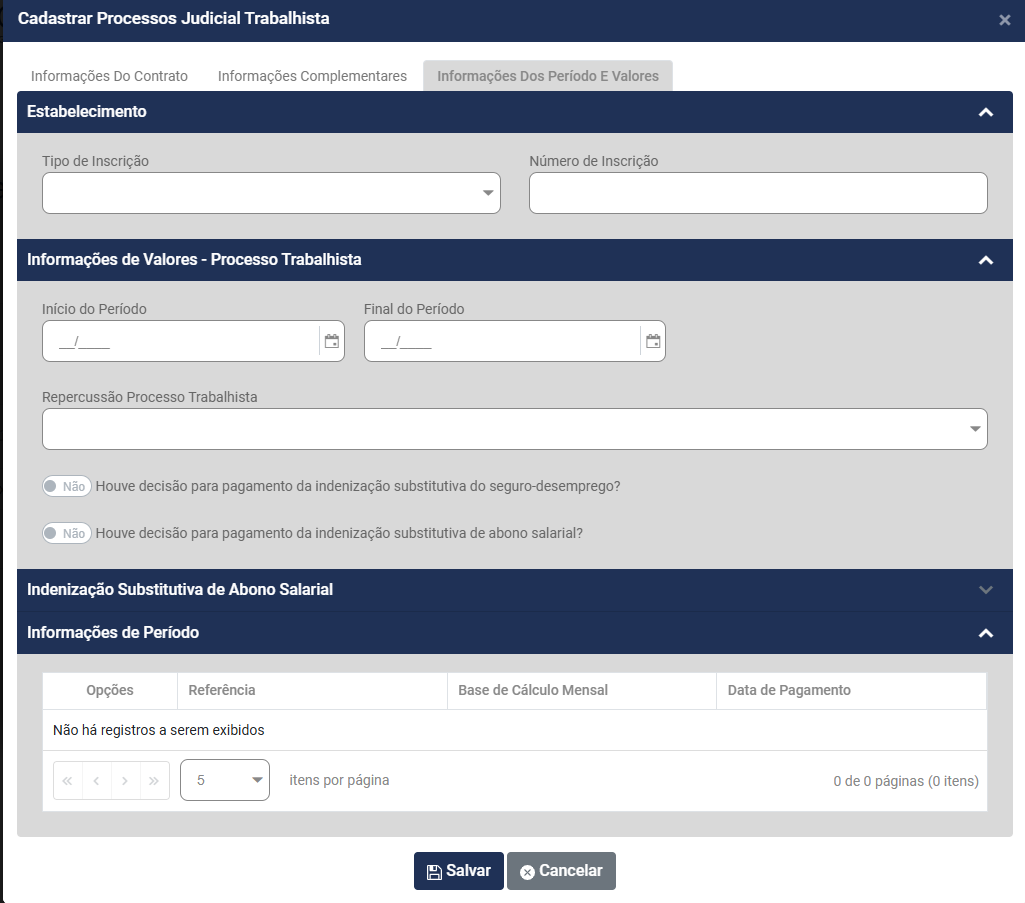Go to previous page of table
The width and height of the screenshot is (1025, 903).
[x=96, y=781]
